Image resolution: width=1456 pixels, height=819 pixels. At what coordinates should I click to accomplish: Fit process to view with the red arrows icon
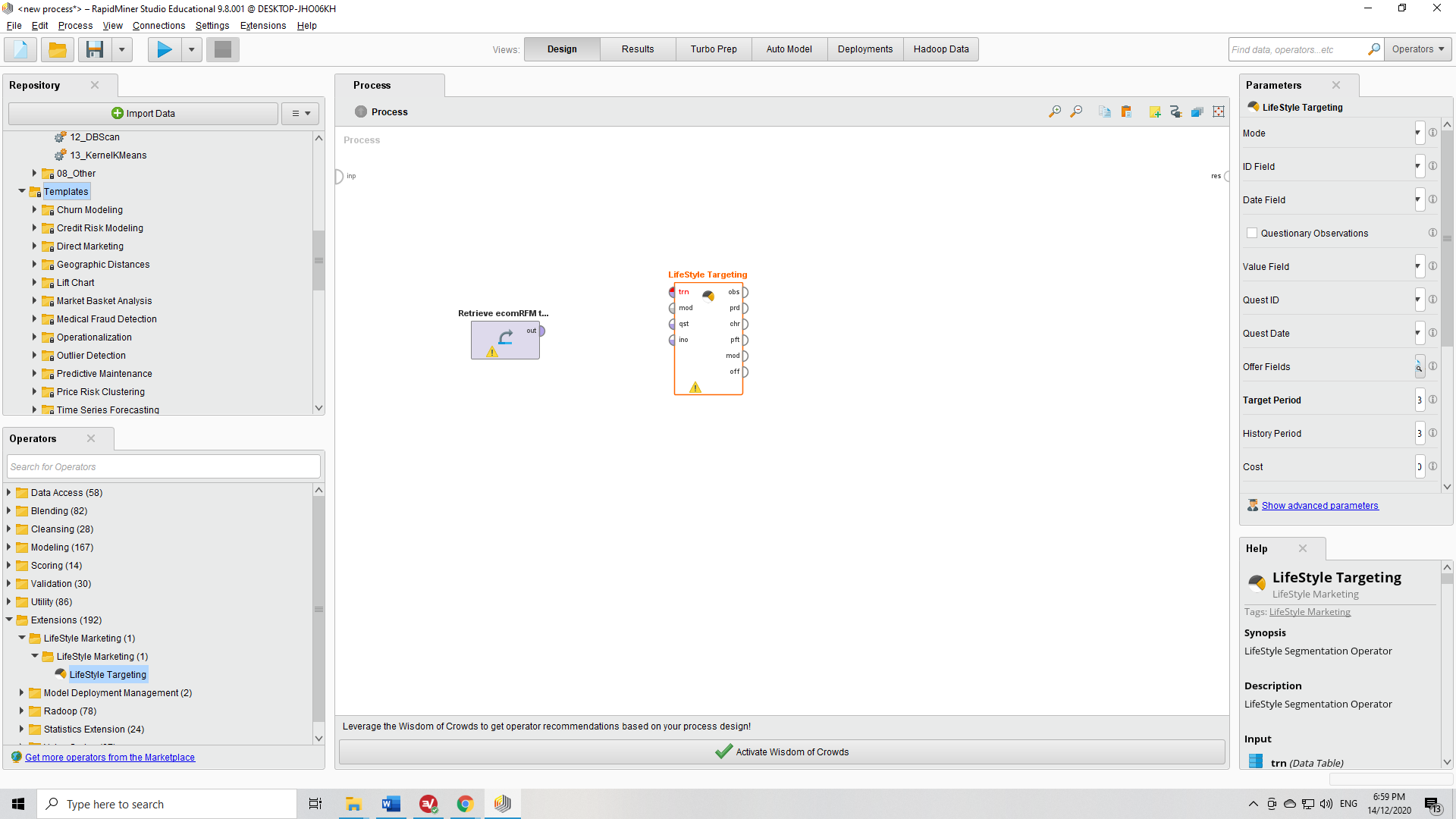(x=1219, y=111)
